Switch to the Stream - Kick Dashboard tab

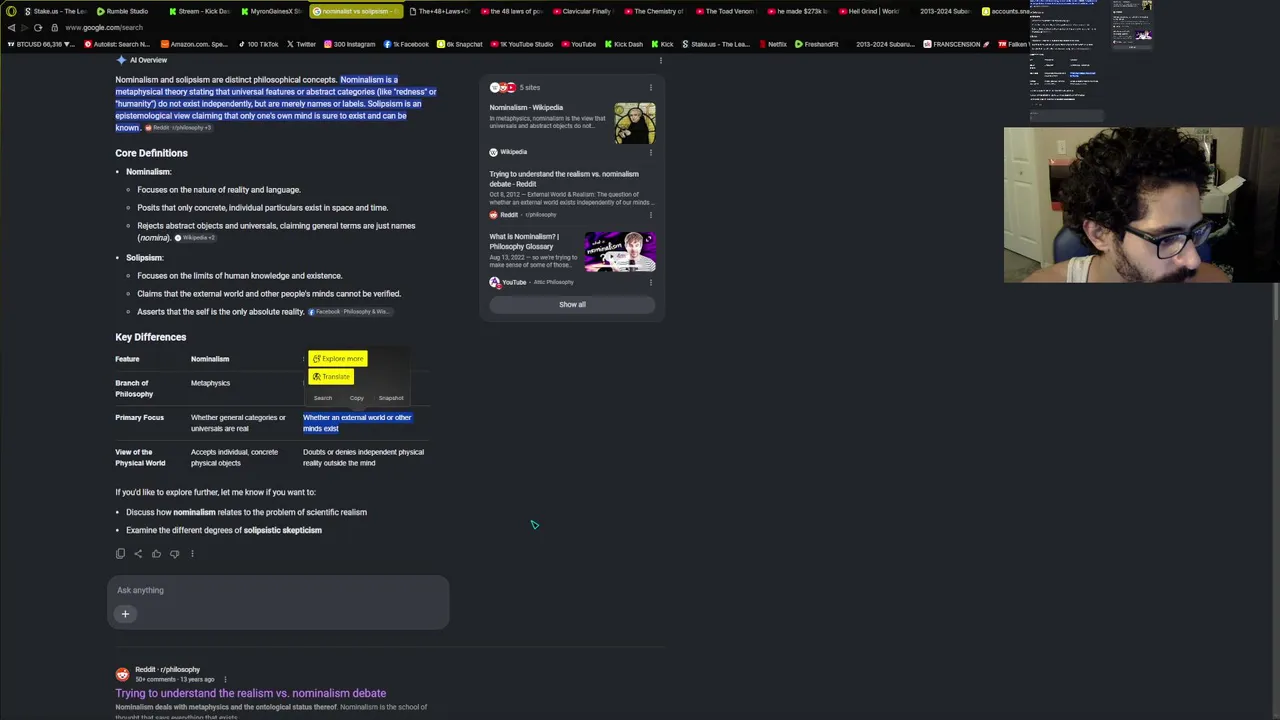(199, 11)
